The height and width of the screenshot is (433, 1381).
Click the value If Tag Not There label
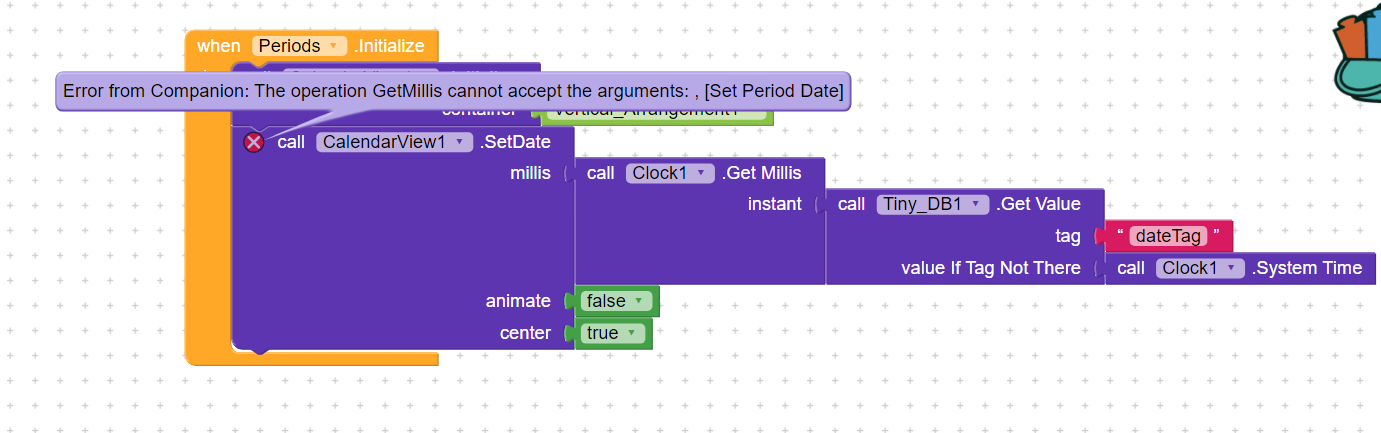[990, 268]
